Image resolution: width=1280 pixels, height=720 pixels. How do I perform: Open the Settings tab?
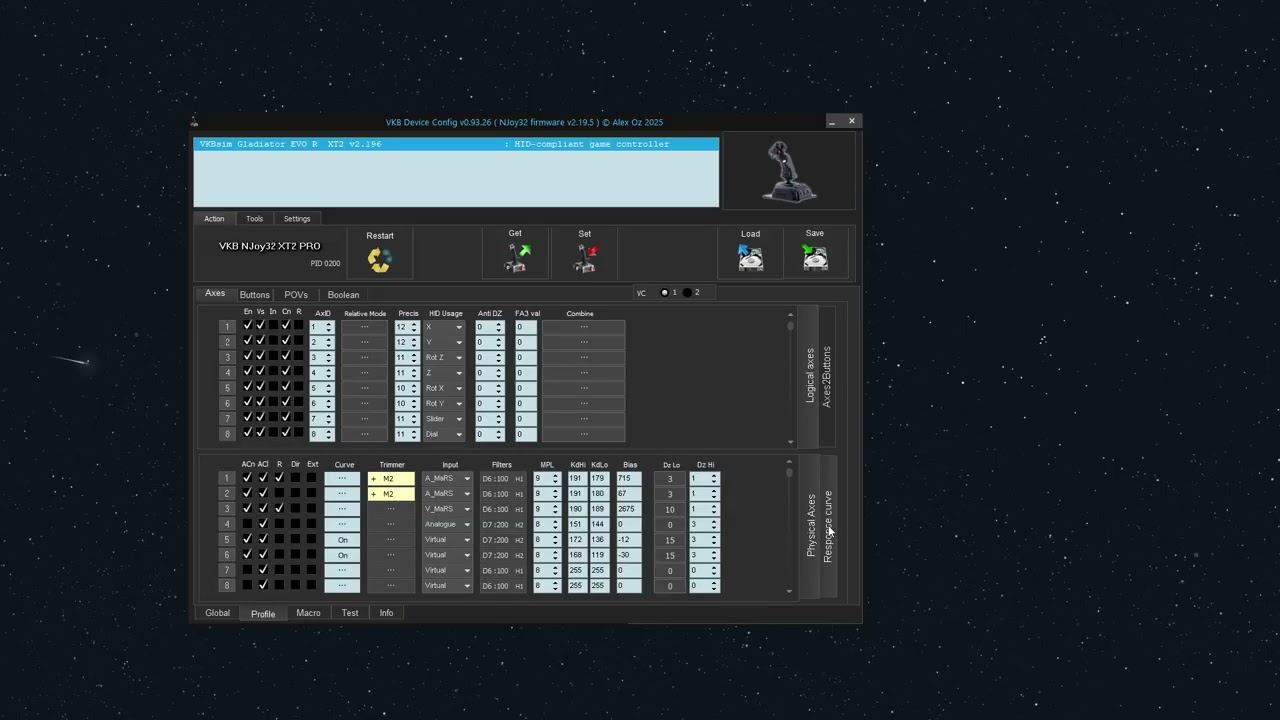(297, 219)
